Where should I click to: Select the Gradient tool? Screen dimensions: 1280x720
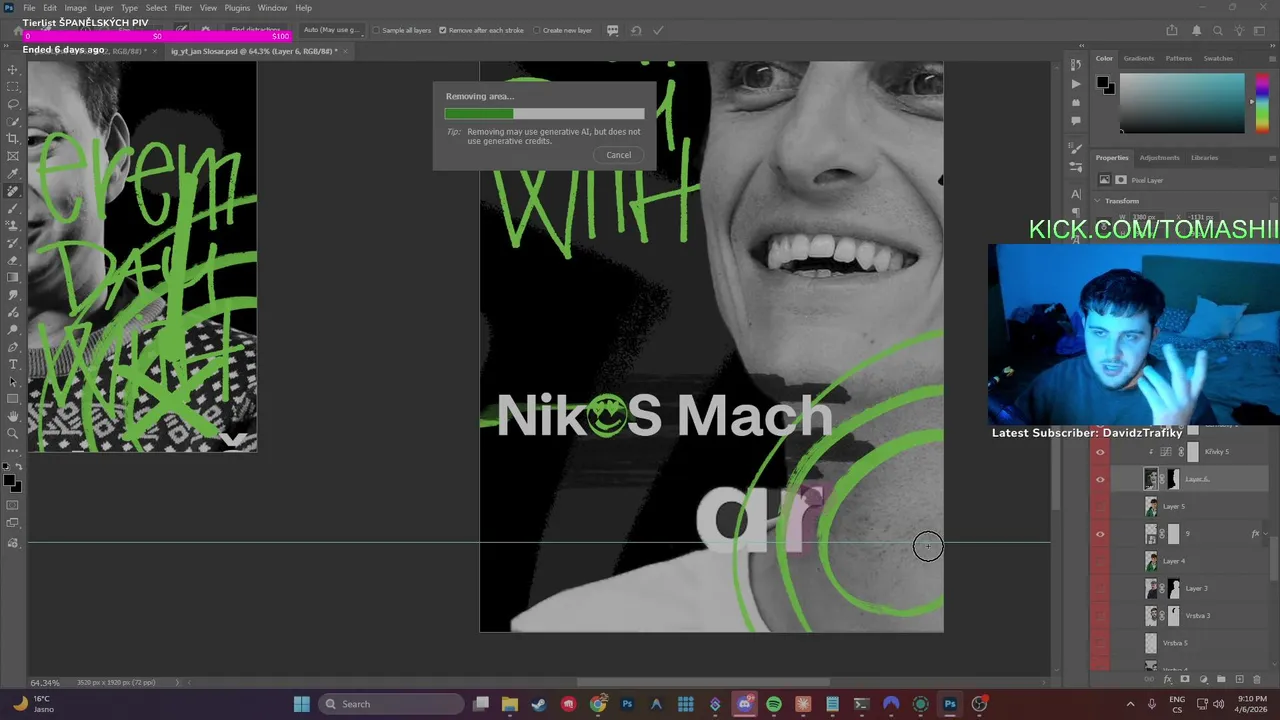pos(13,277)
